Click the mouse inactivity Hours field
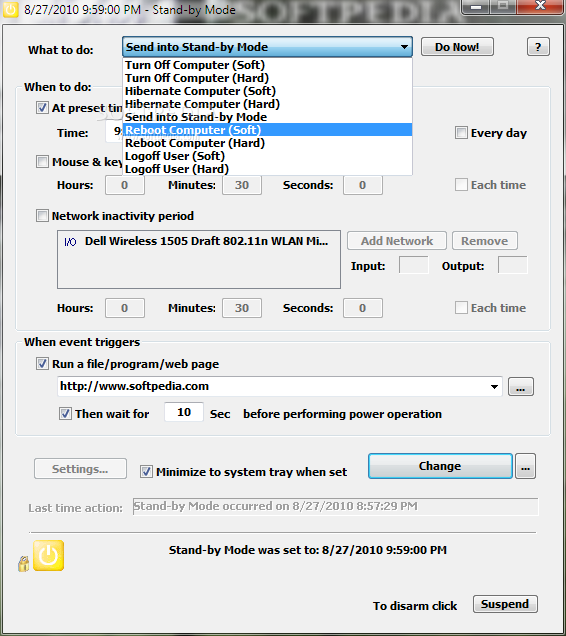 pos(125,185)
